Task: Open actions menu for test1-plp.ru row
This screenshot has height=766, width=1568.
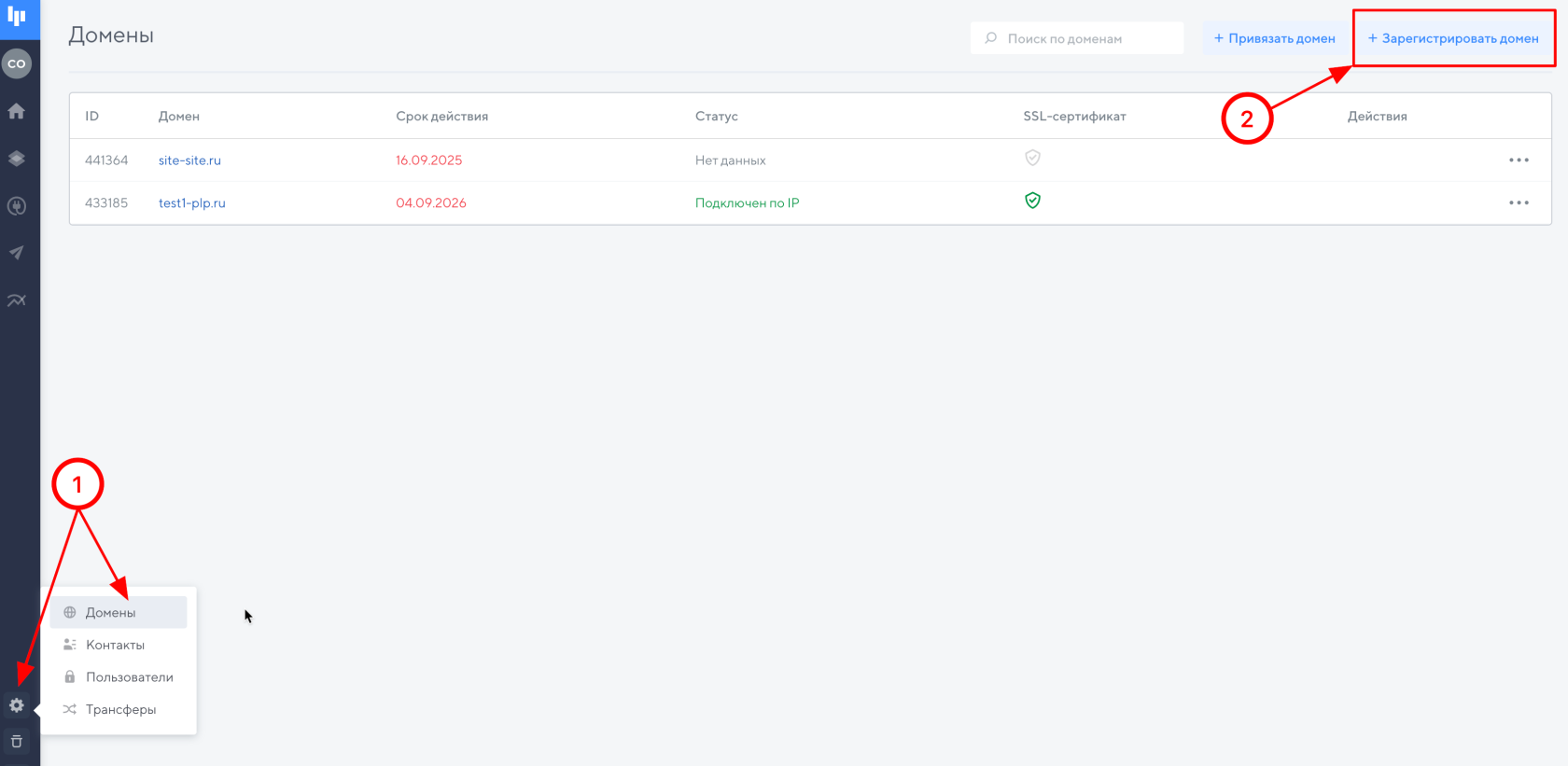Action: tap(1519, 202)
